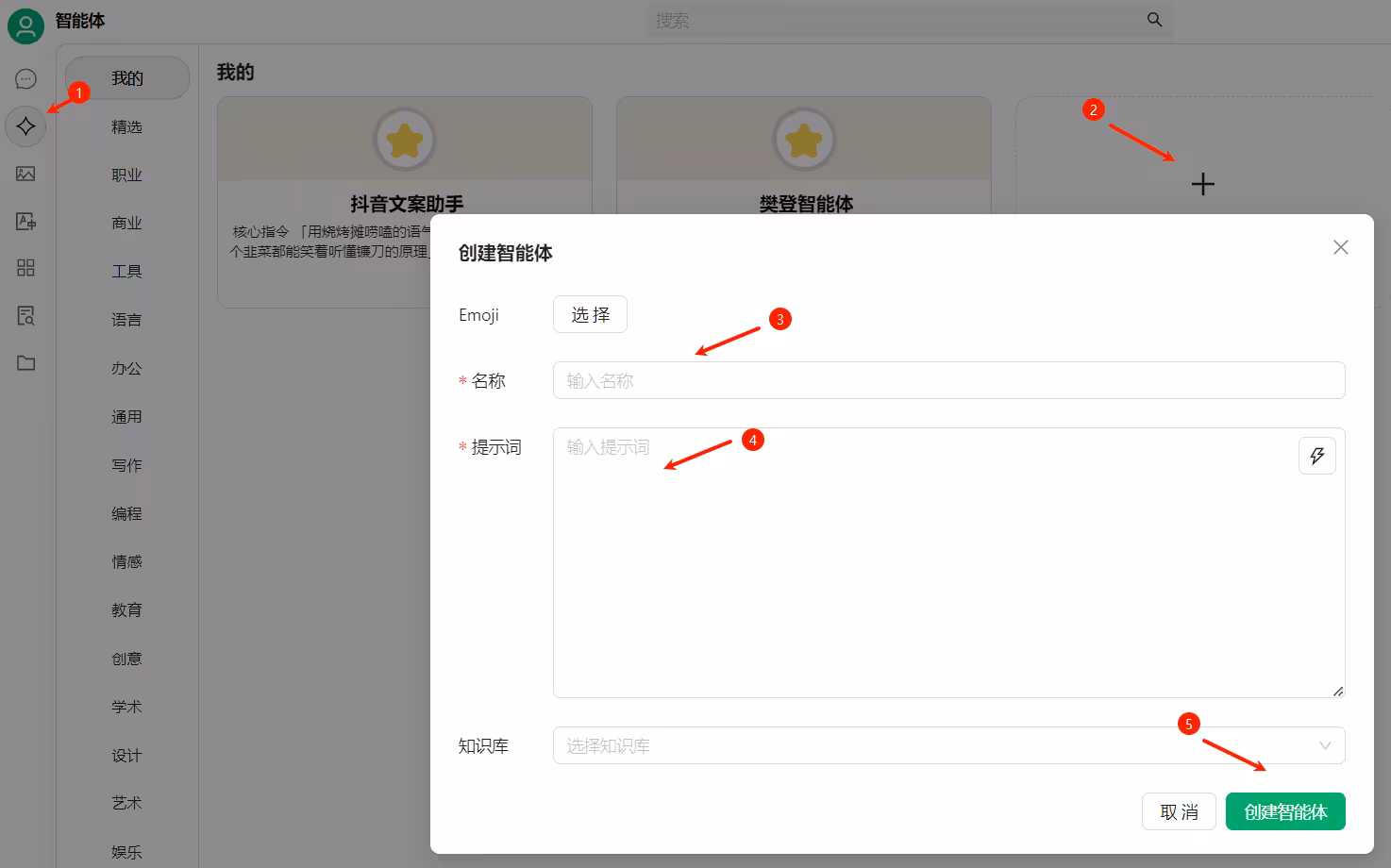Click the star icon on 樊登智能体 card
Viewport: 1391px width, 868px height.
(804, 141)
